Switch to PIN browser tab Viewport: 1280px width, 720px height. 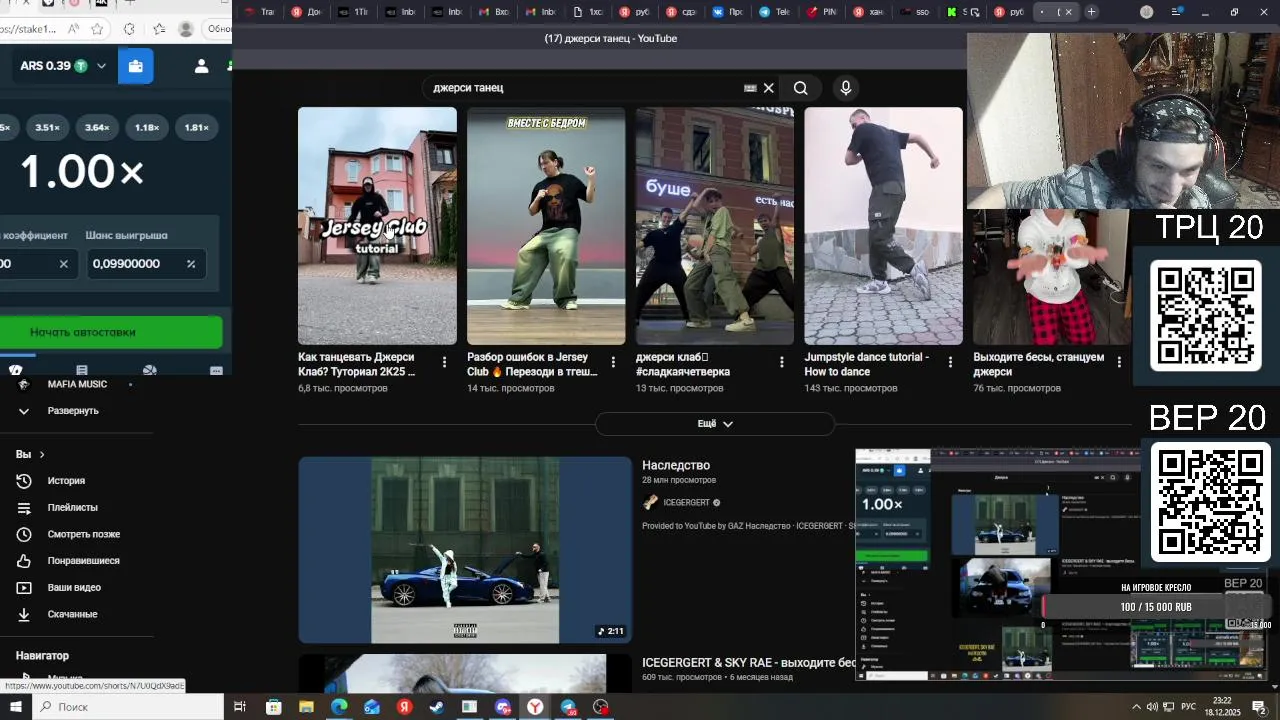point(821,12)
